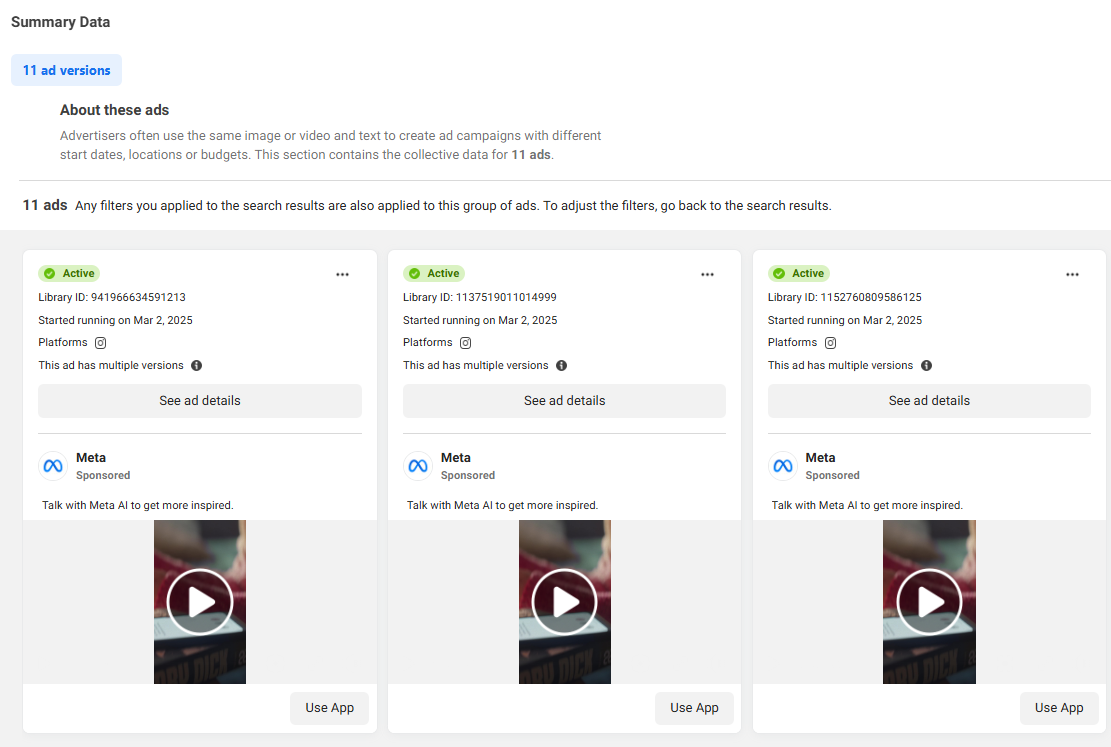Click Use App on ad 1152760809586125
Viewport: 1111px width, 747px height.
coord(1059,708)
